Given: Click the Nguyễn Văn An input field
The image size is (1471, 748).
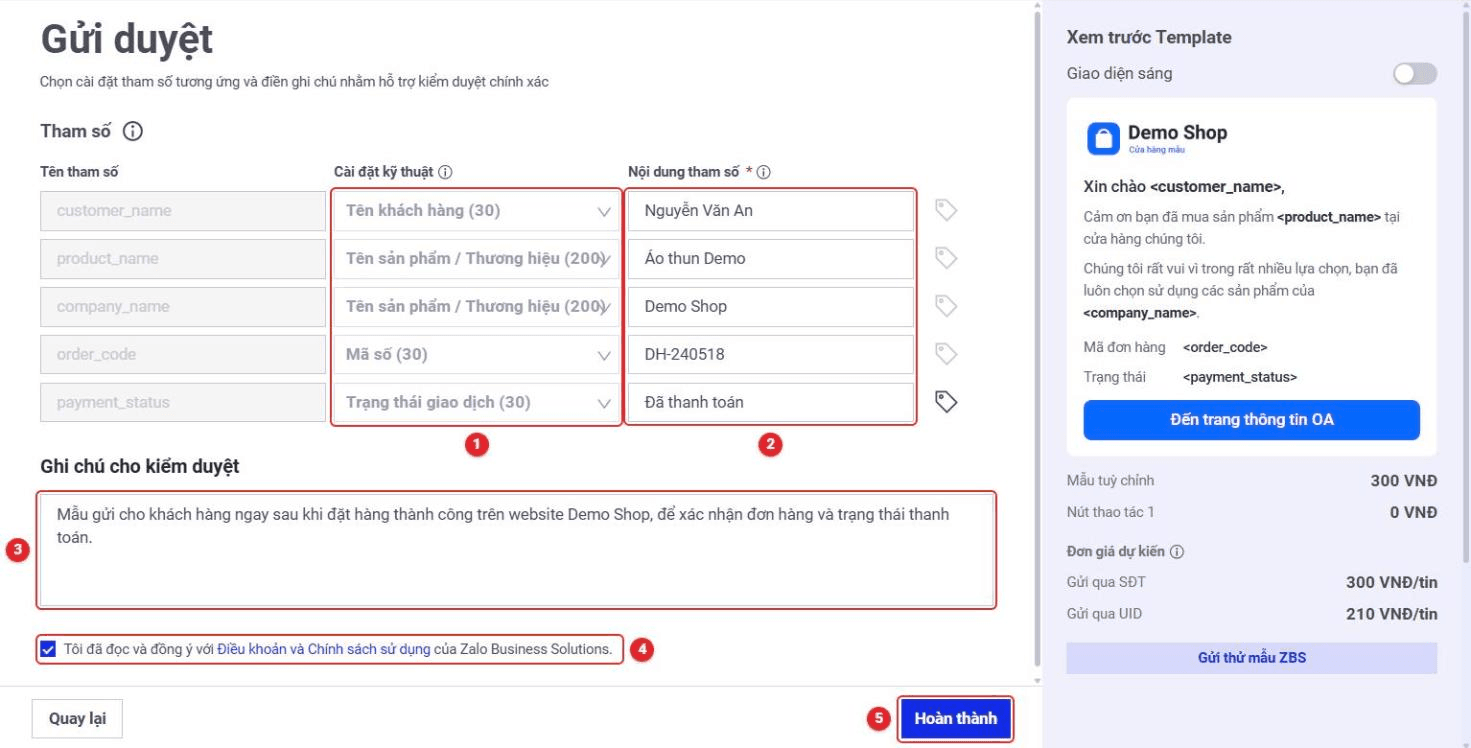Looking at the screenshot, I should coord(771,211).
